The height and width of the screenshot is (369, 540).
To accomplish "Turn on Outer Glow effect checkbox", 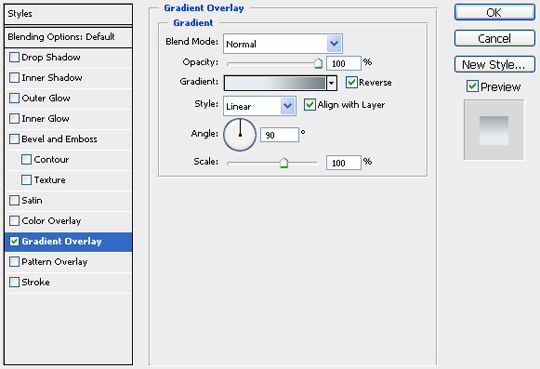I will [x=14, y=98].
